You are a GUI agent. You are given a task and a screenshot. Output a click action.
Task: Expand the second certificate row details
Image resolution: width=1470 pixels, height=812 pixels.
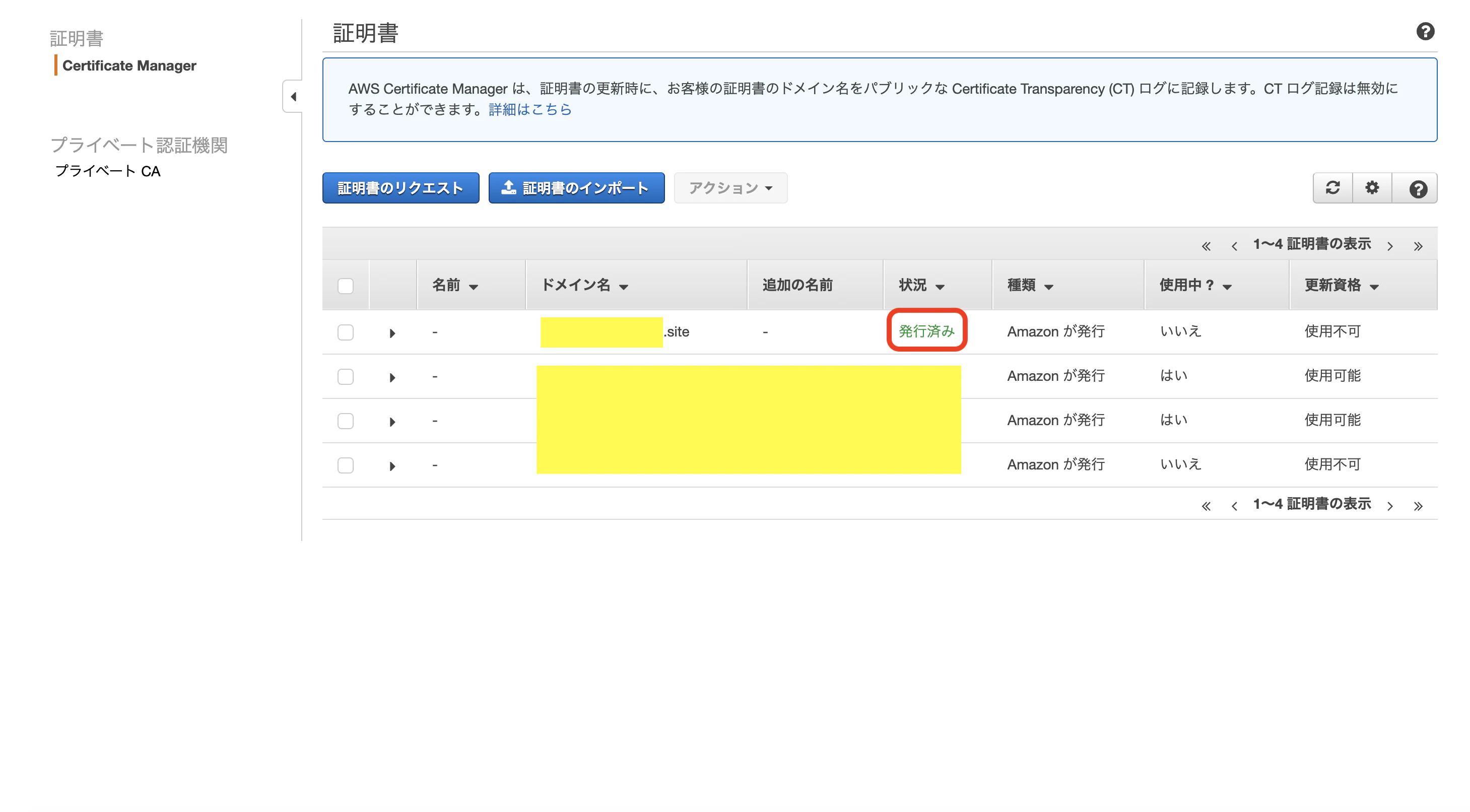pos(392,377)
